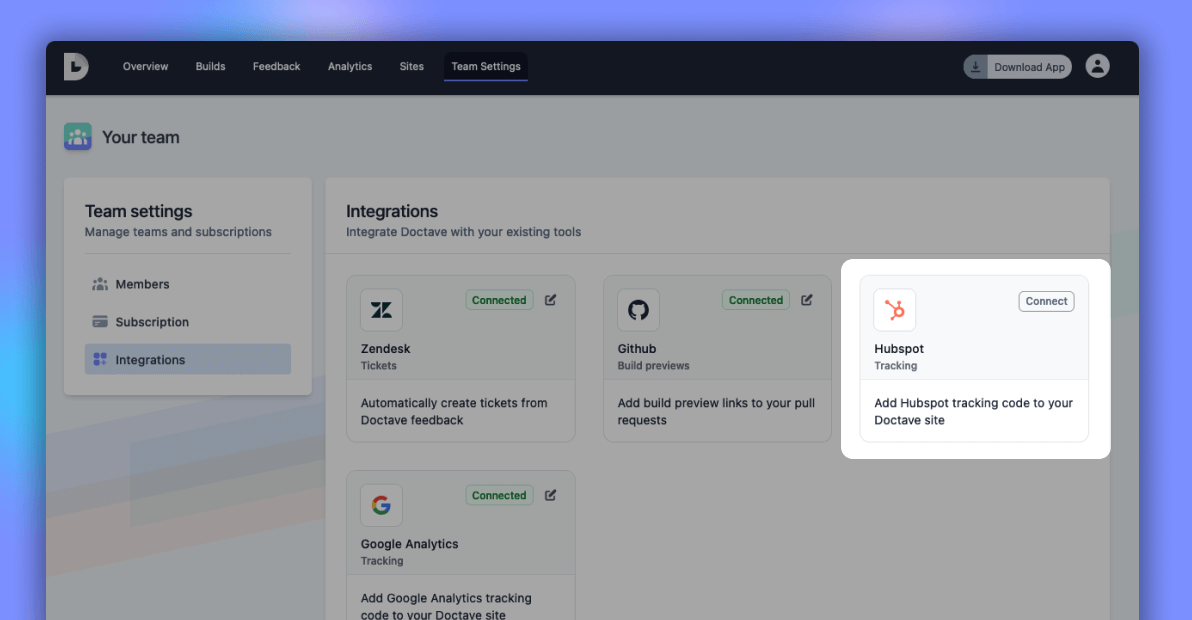Select the Zendesk integration icon
The image size is (1192, 620).
[x=381, y=310]
